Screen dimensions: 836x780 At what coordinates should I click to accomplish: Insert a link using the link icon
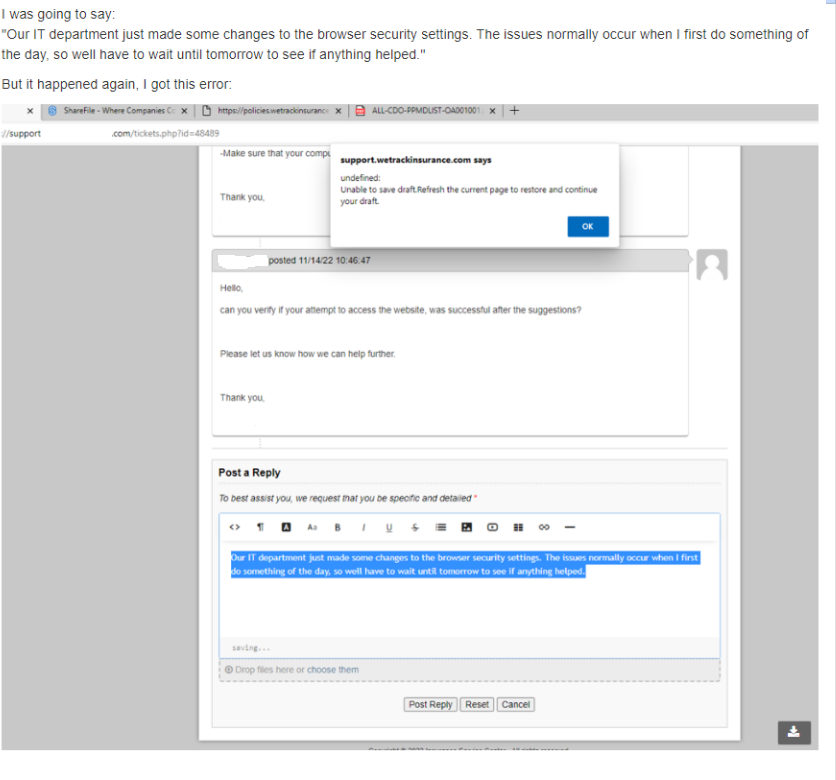click(544, 527)
